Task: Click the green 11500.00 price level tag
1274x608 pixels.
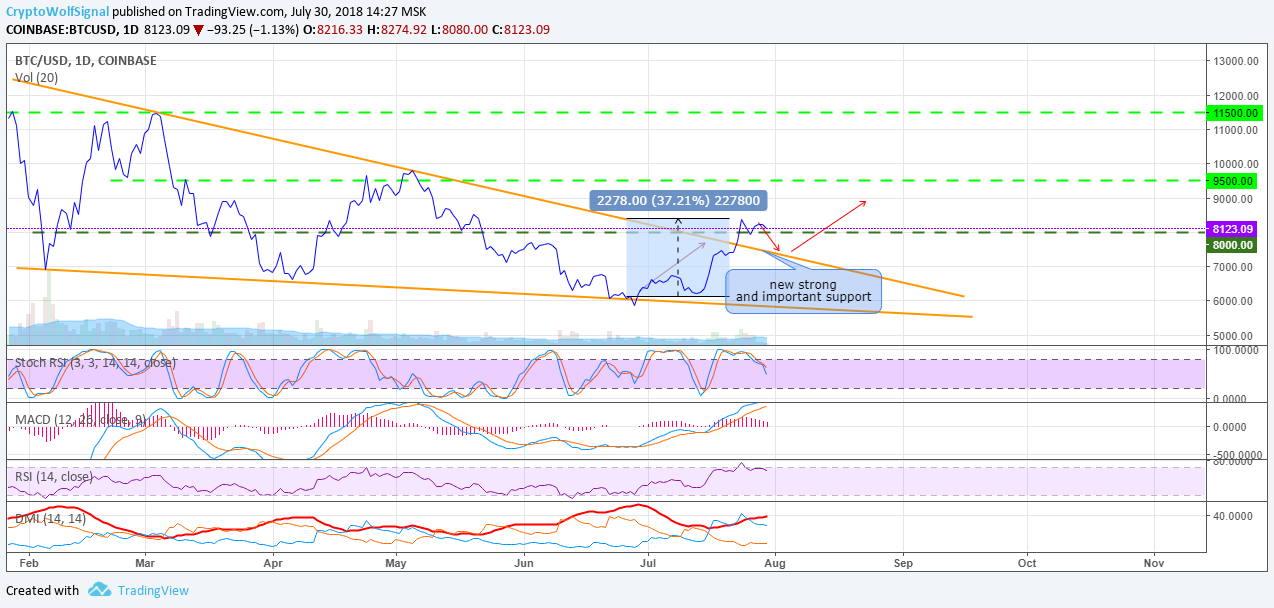Action: (1234, 113)
